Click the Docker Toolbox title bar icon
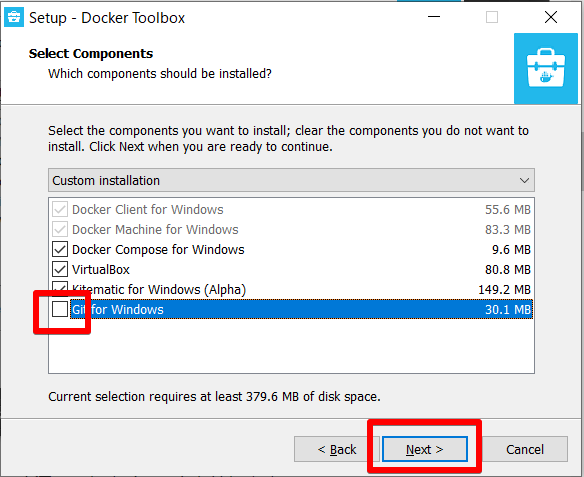This screenshot has height=477, width=584. pyautogui.click(x=14, y=18)
